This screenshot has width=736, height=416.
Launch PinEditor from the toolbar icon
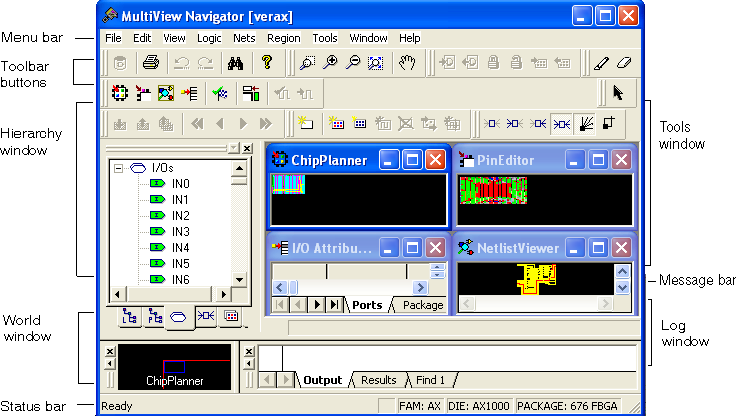[x=143, y=93]
